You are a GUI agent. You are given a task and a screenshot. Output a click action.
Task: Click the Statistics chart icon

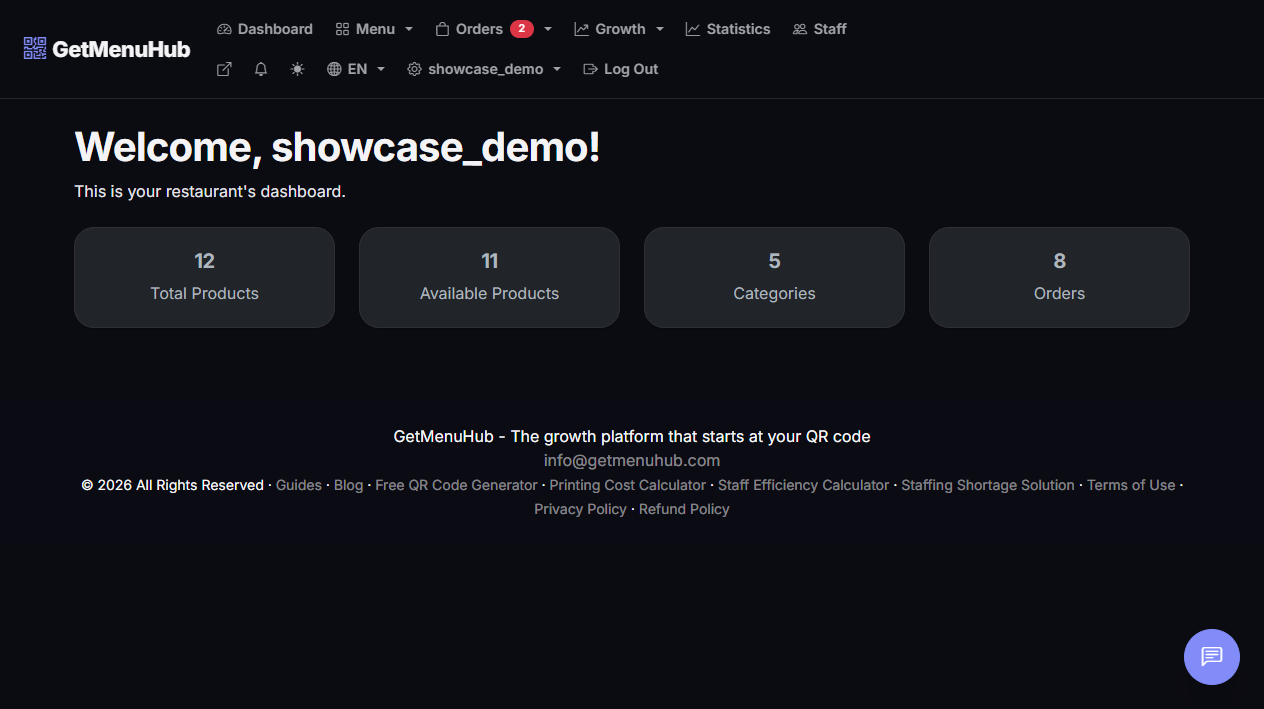click(693, 29)
